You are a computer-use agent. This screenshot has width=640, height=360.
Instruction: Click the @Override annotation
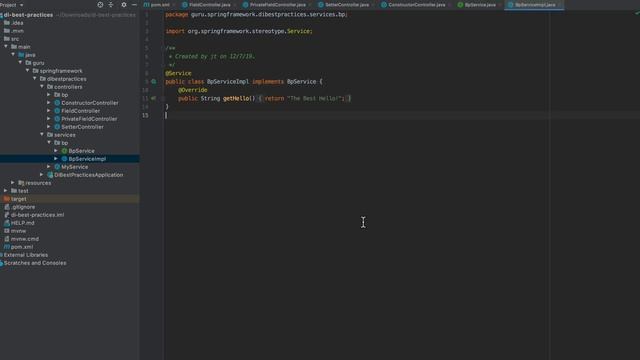193,90
